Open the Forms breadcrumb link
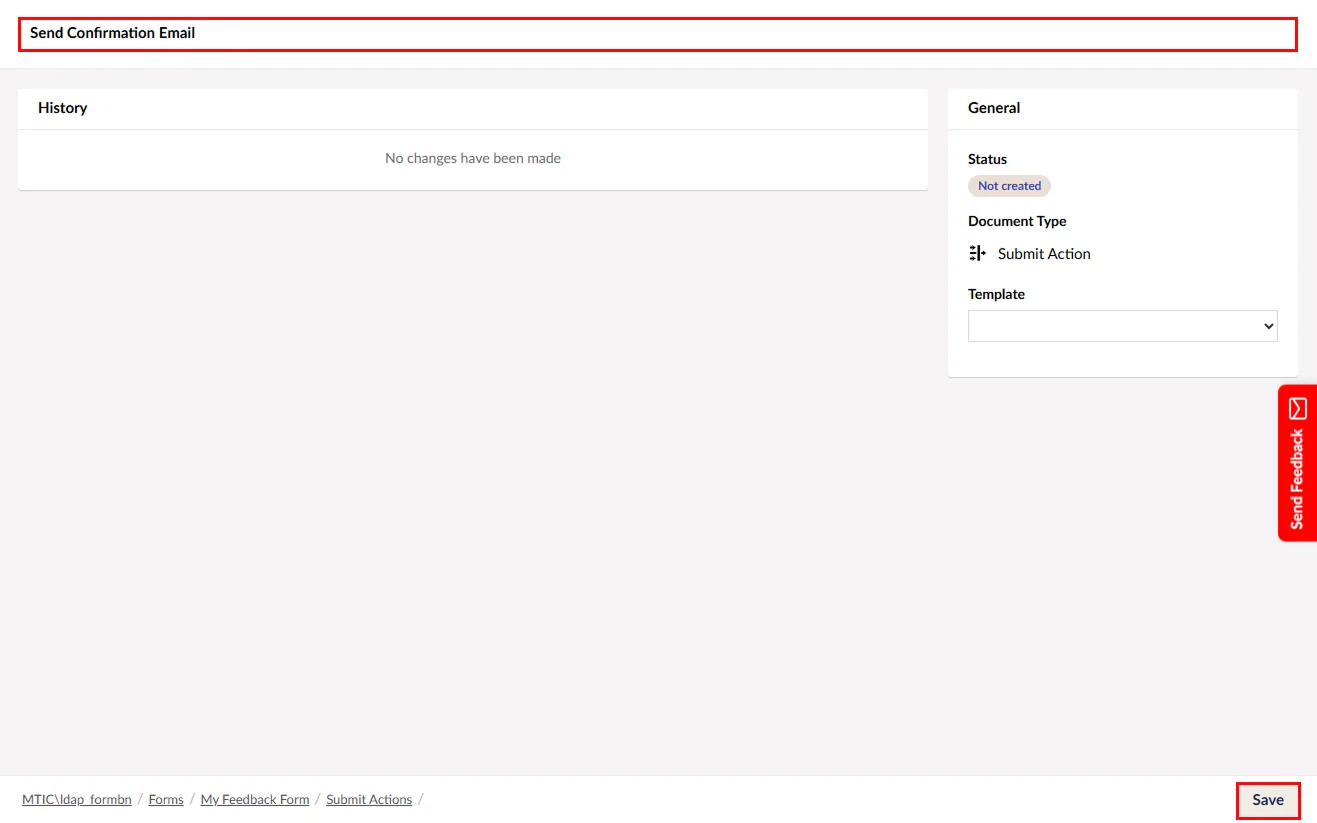 pyautogui.click(x=166, y=800)
